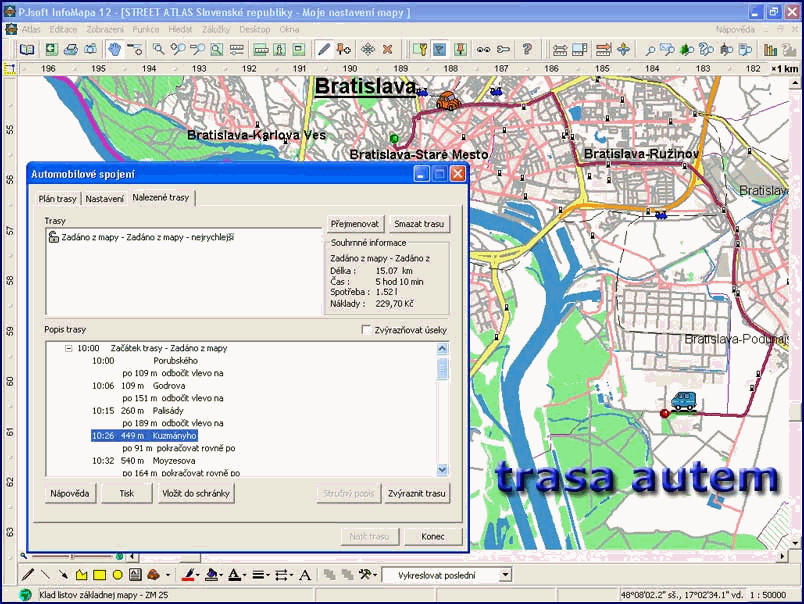
Task: Click the route description scrollbar thumb
Action: 442,369
